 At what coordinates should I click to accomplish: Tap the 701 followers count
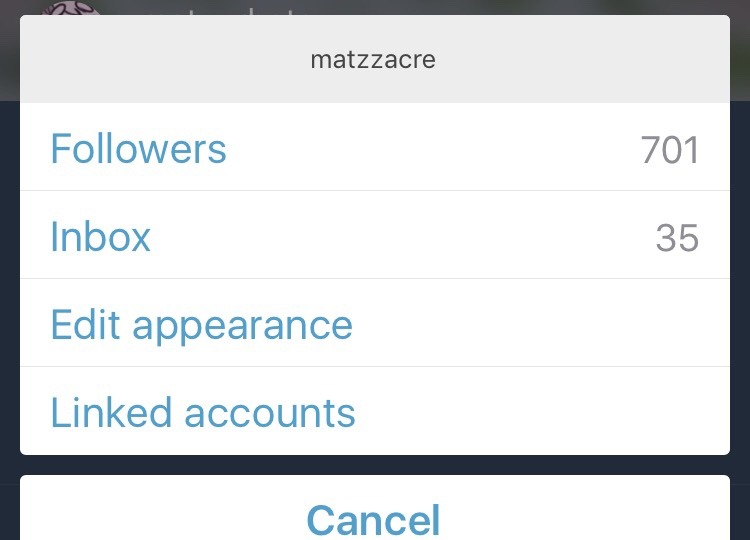pyautogui.click(x=669, y=150)
